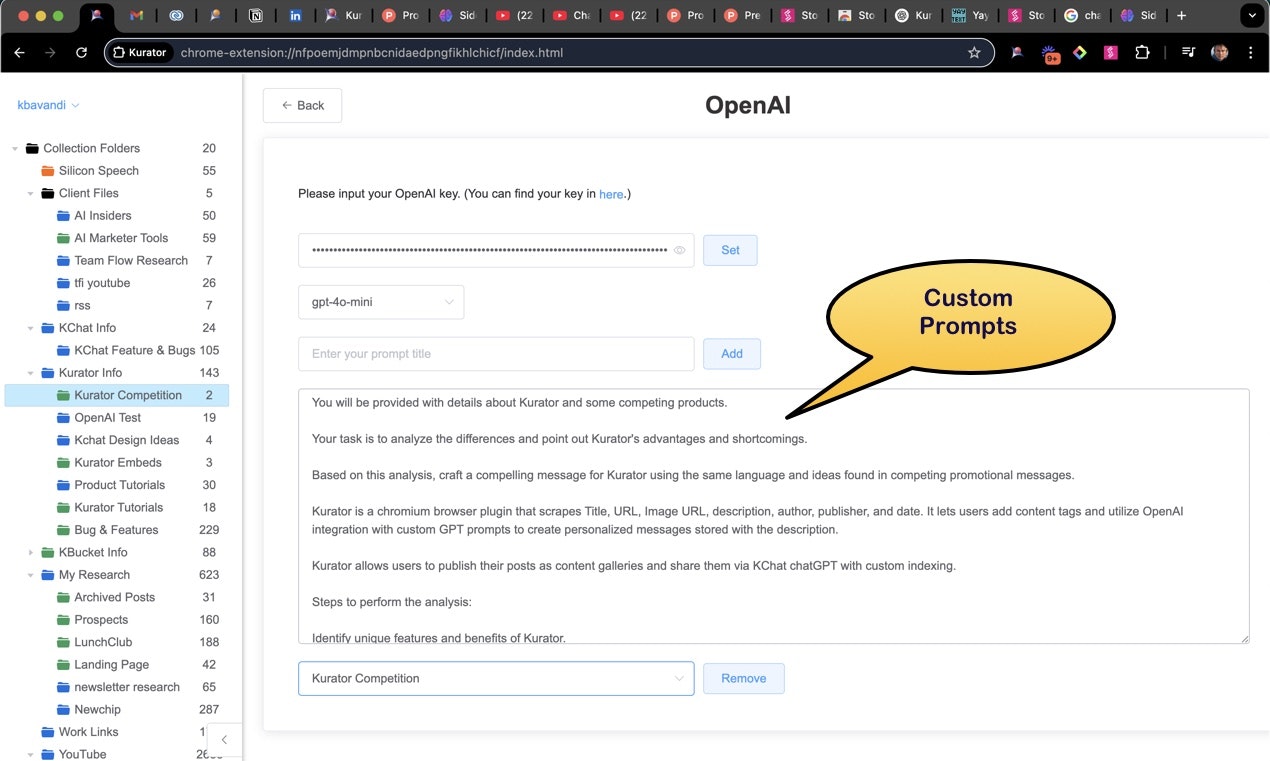The width and height of the screenshot is (1270, 761).
Task: Open a new browser tab with plus icon
Action: click(x=1181, y=16)
